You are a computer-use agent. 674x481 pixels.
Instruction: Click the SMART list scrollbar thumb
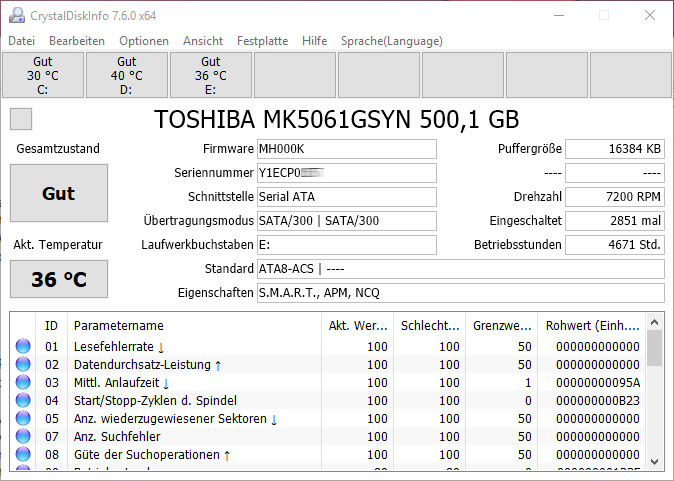655,348
